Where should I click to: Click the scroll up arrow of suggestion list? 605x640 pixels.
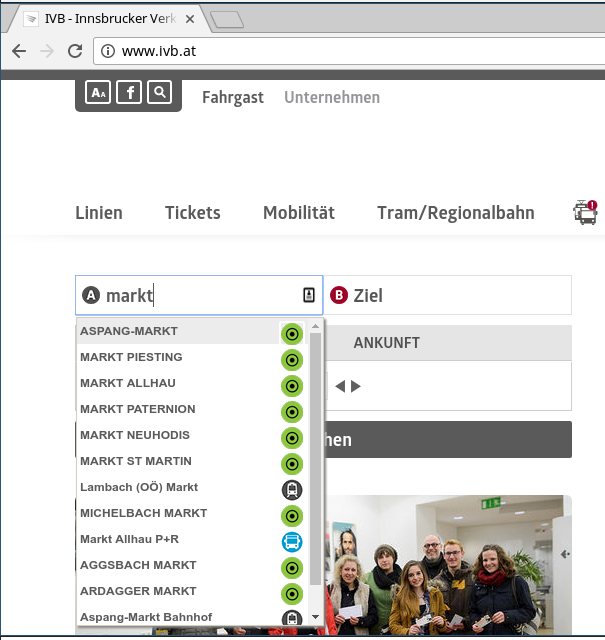pyautogui.click(x=315, y=326)
